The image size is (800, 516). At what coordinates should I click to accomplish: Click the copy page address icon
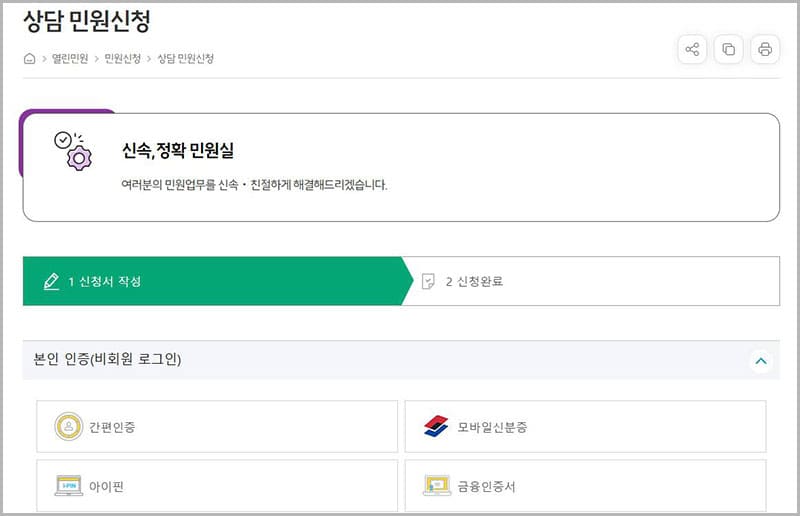[x=728, y=49]
